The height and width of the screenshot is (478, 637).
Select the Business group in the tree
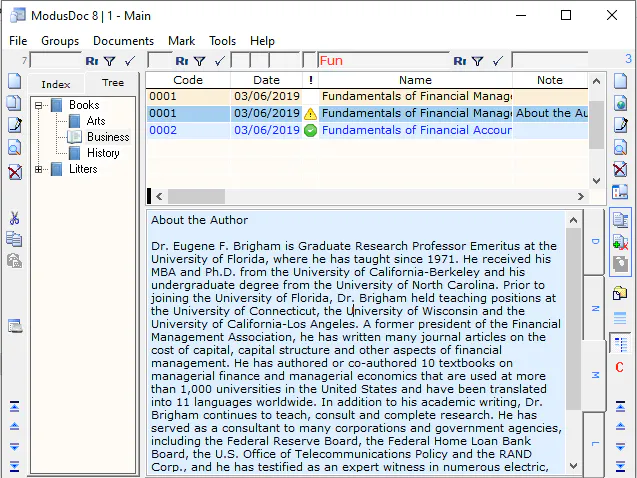click(108, 137)
